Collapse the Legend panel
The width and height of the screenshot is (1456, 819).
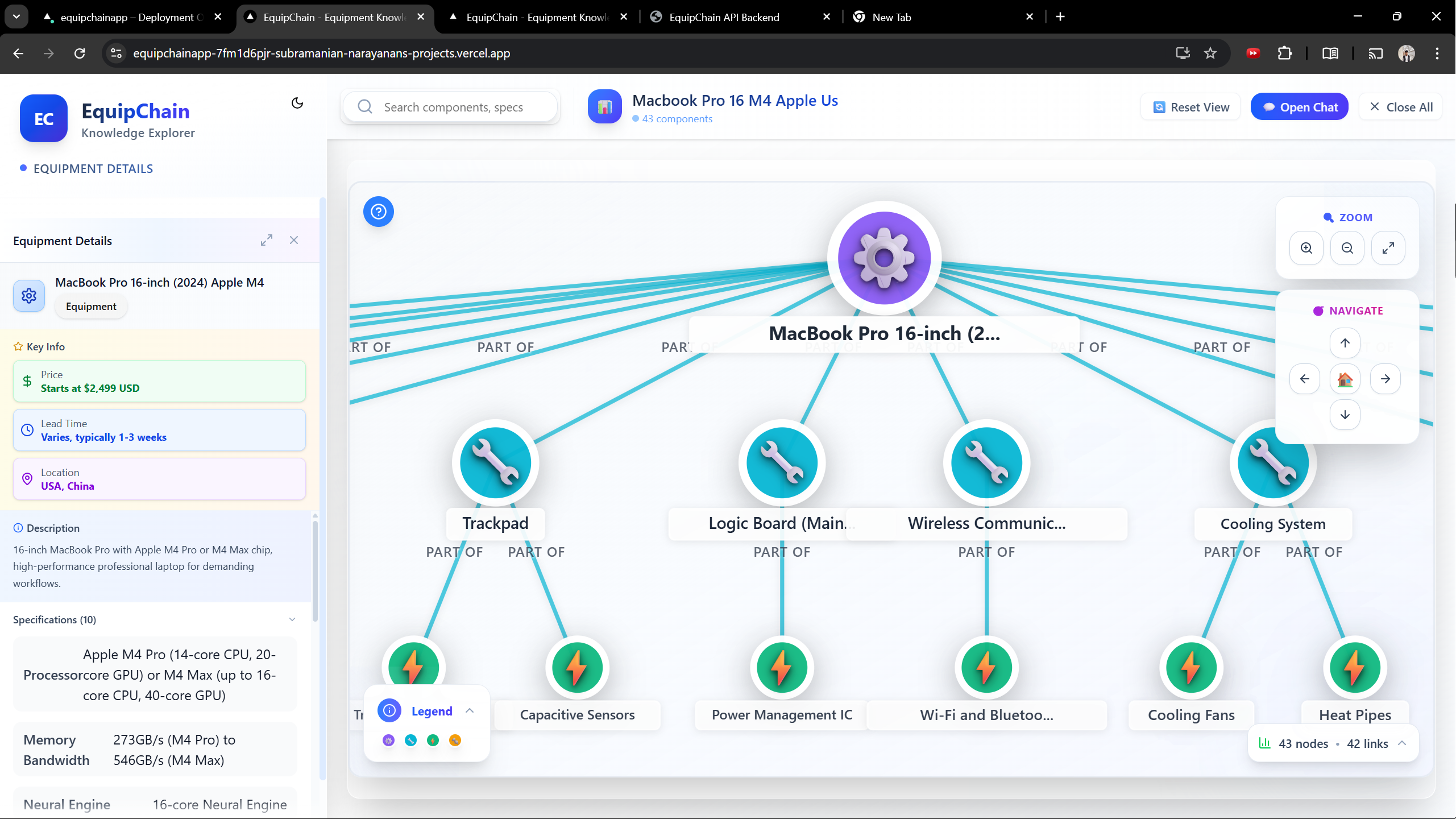click(470, 711)
